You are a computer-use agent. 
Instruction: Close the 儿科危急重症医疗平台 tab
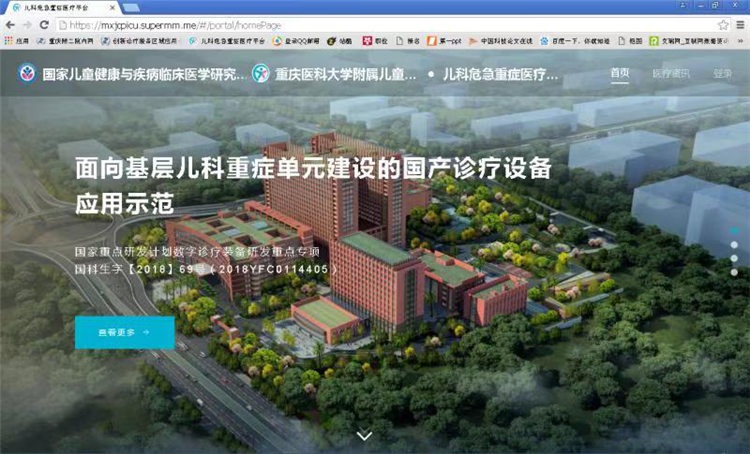coord(112,8)
